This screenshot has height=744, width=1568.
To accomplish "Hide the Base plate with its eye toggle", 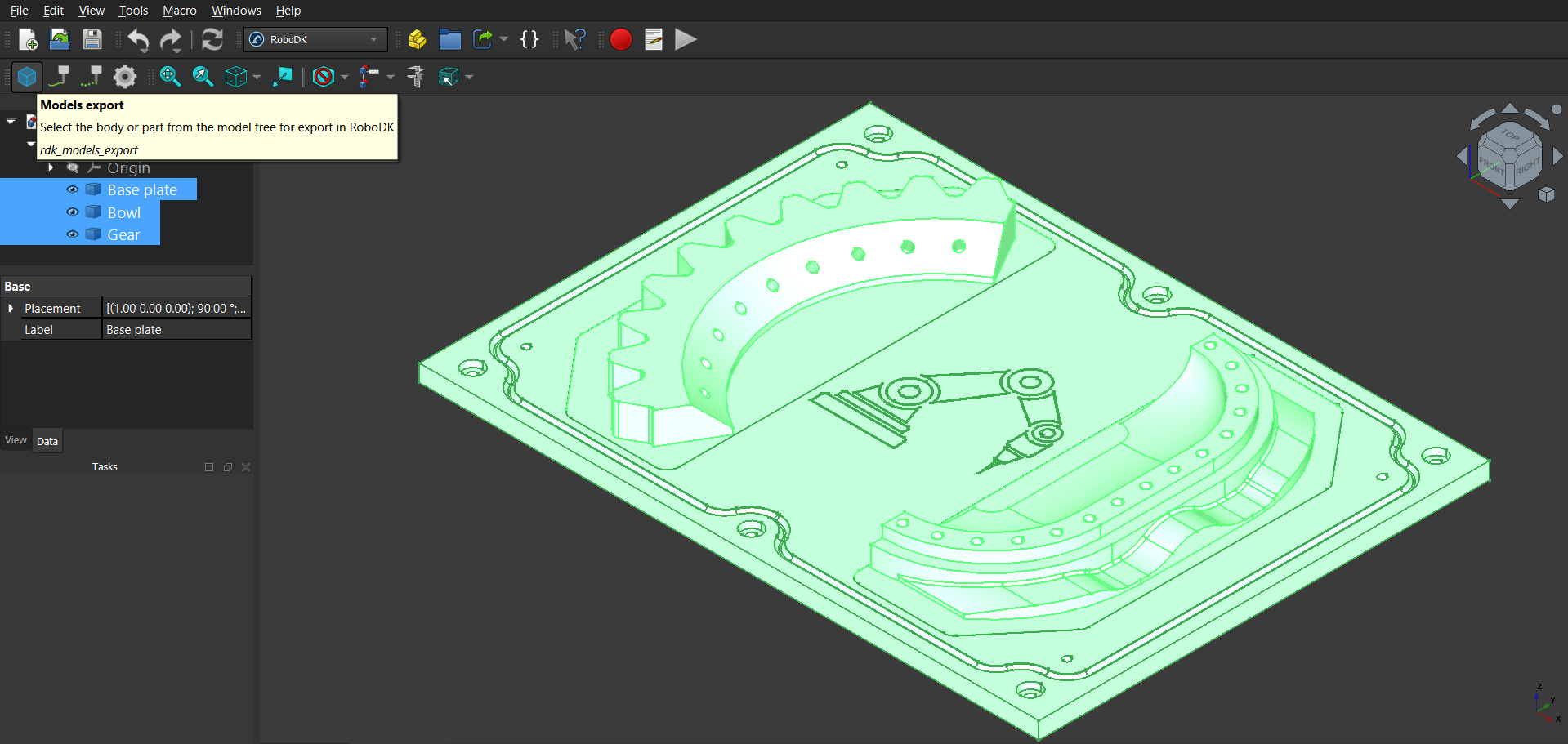I will click(72, 189).
